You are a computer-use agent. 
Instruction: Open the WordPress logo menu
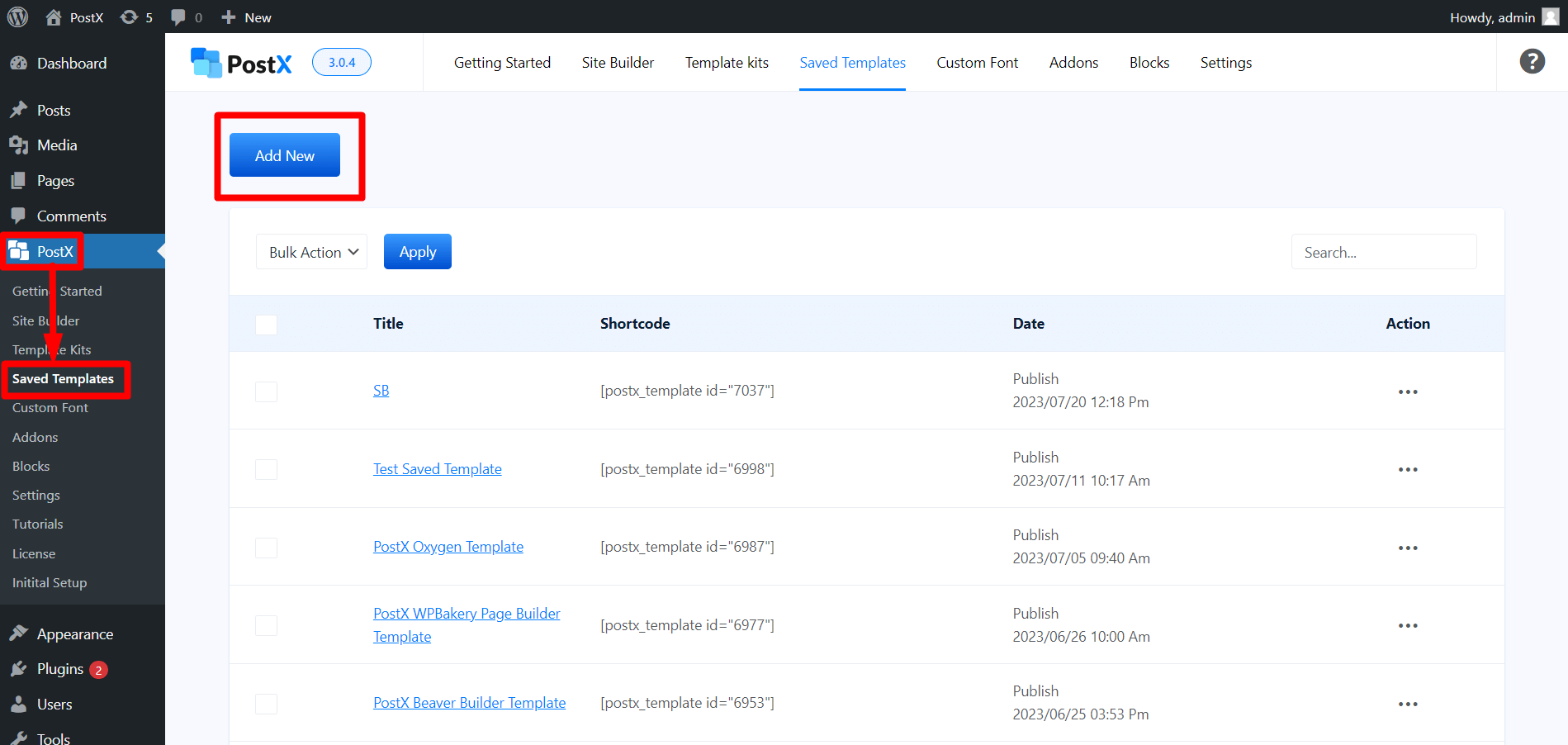[x=17, y=17]
